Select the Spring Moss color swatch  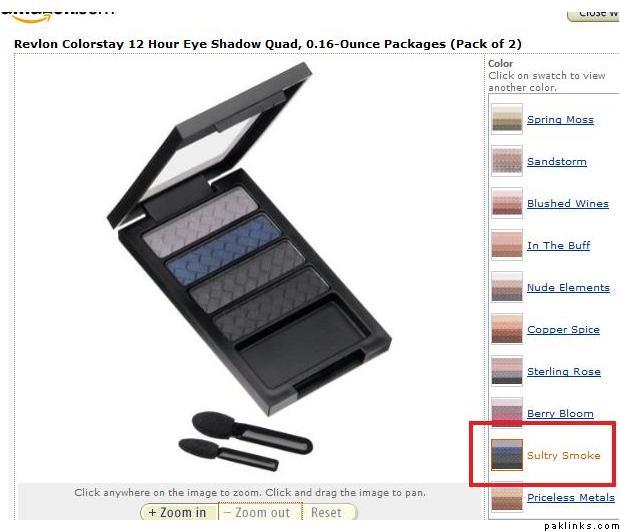click(507, 119)
